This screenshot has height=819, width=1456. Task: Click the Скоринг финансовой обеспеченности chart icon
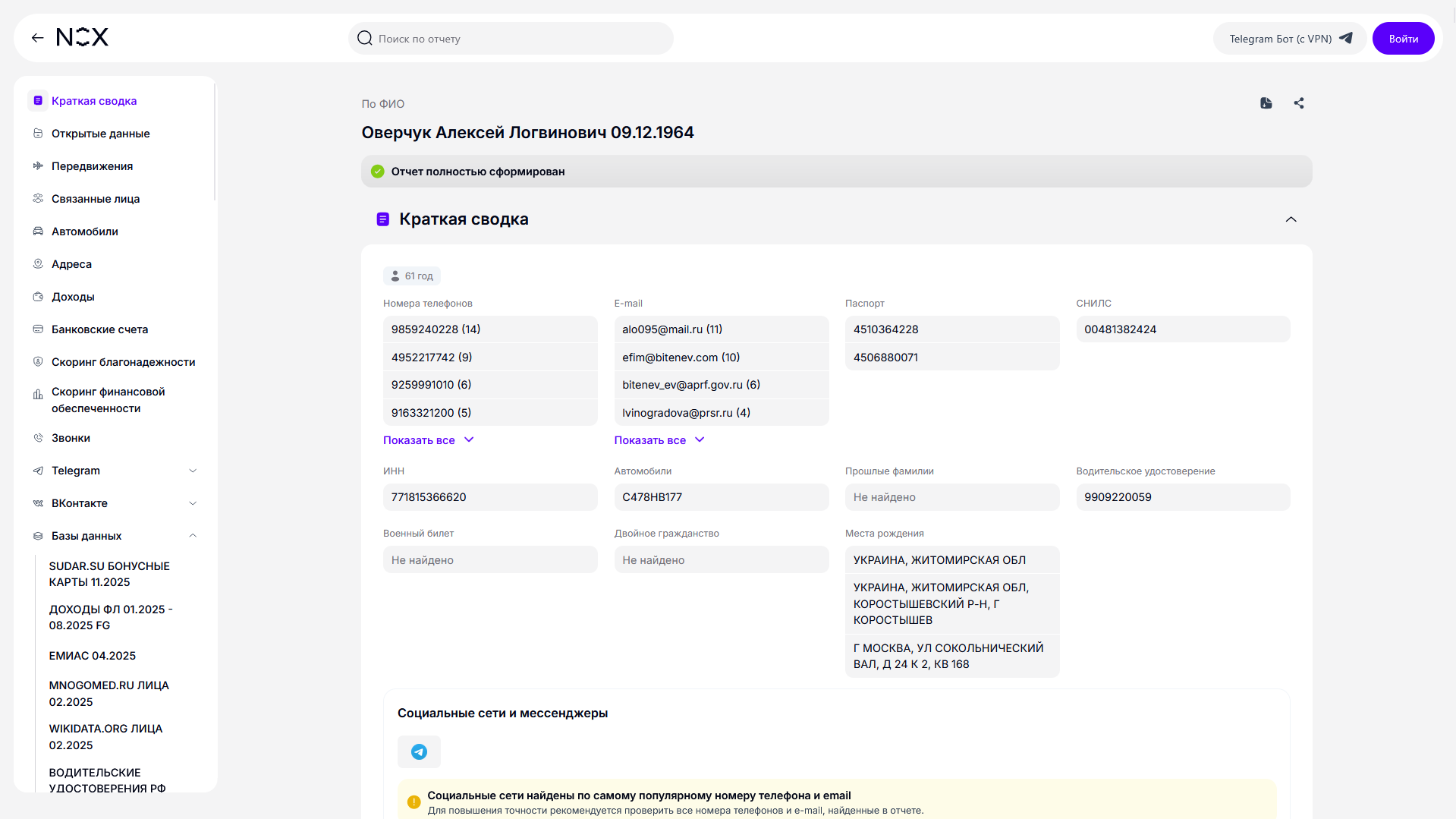pos(38,394)
